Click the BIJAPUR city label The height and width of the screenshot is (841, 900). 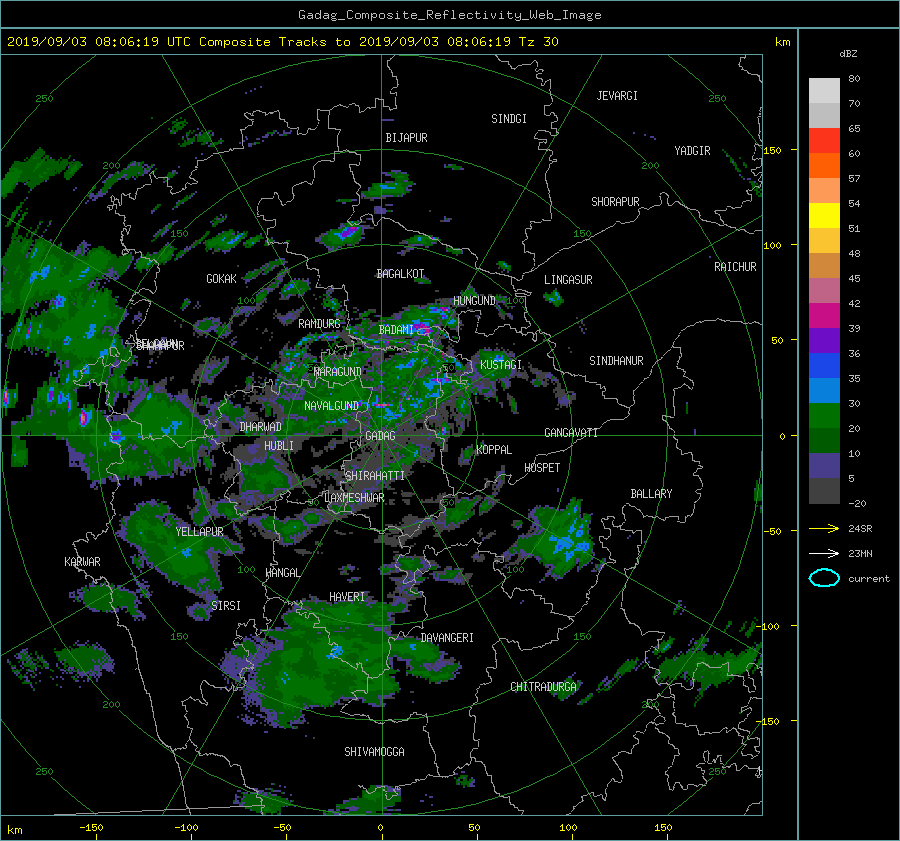[x=406, y=138]
